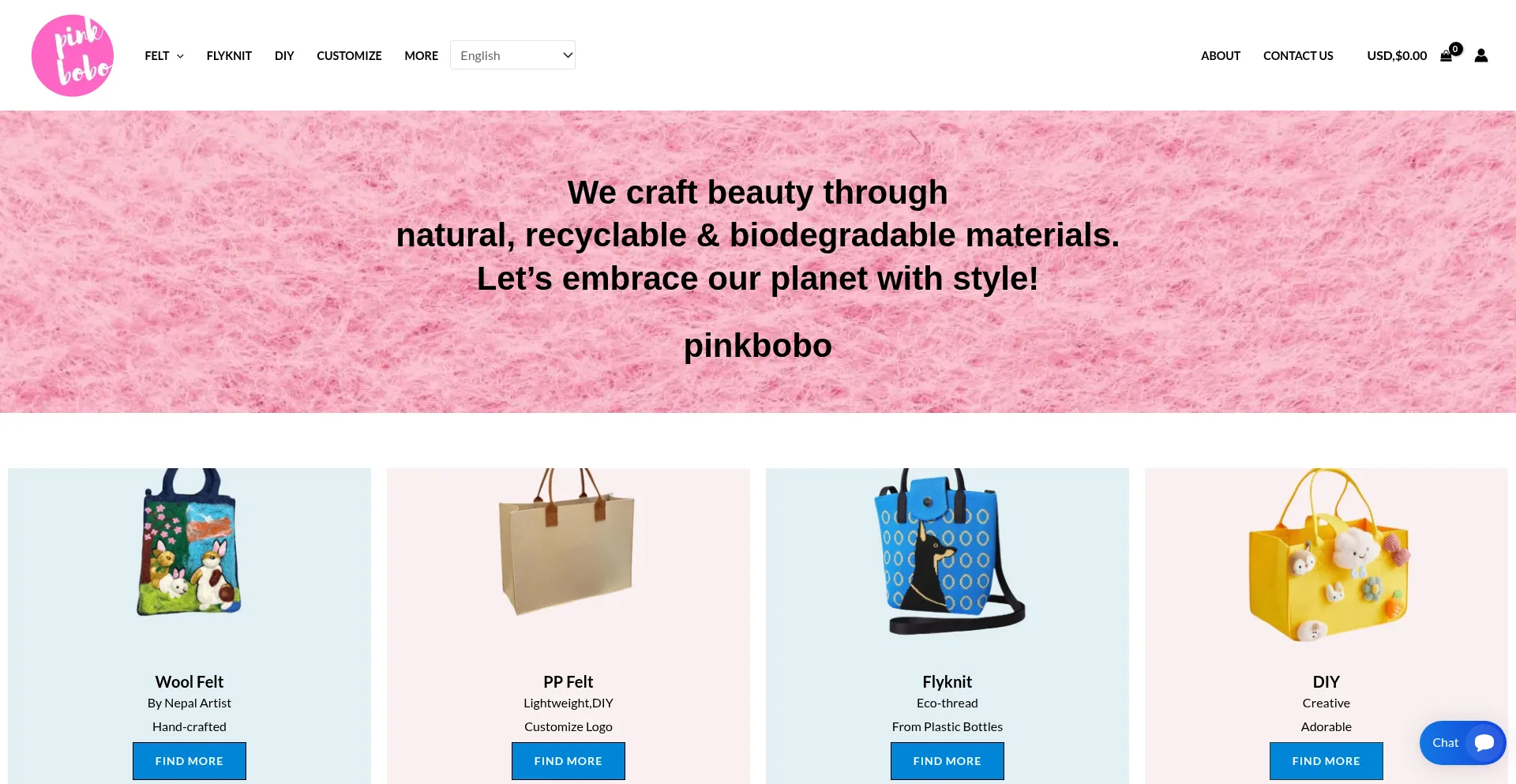Go to the DIY menu item

284,55
